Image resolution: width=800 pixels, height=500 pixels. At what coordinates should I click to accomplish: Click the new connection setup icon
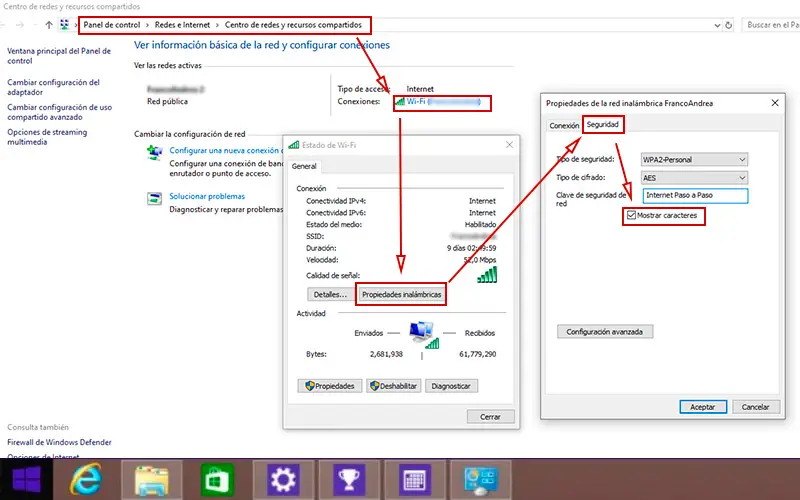point(155,152)
